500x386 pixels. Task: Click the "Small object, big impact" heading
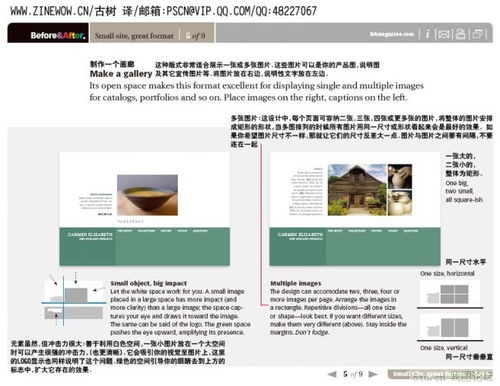click(148, 283)
